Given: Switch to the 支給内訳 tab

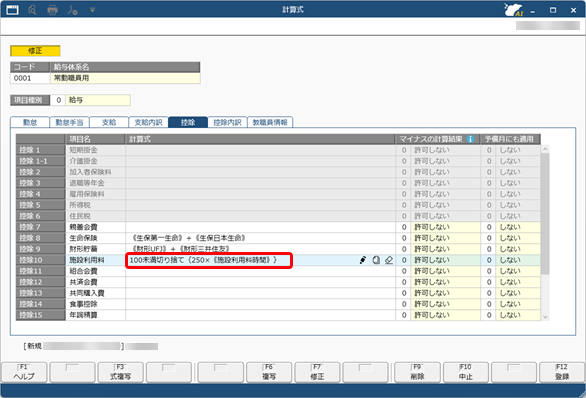Looking at the screenshot, I should point(148,122).
